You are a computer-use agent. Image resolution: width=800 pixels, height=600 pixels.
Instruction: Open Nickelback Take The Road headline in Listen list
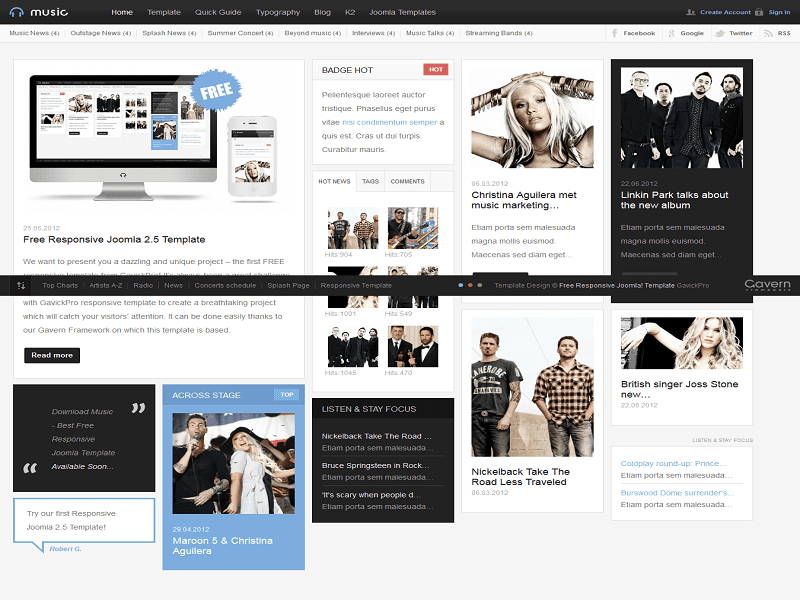[377, 436]
